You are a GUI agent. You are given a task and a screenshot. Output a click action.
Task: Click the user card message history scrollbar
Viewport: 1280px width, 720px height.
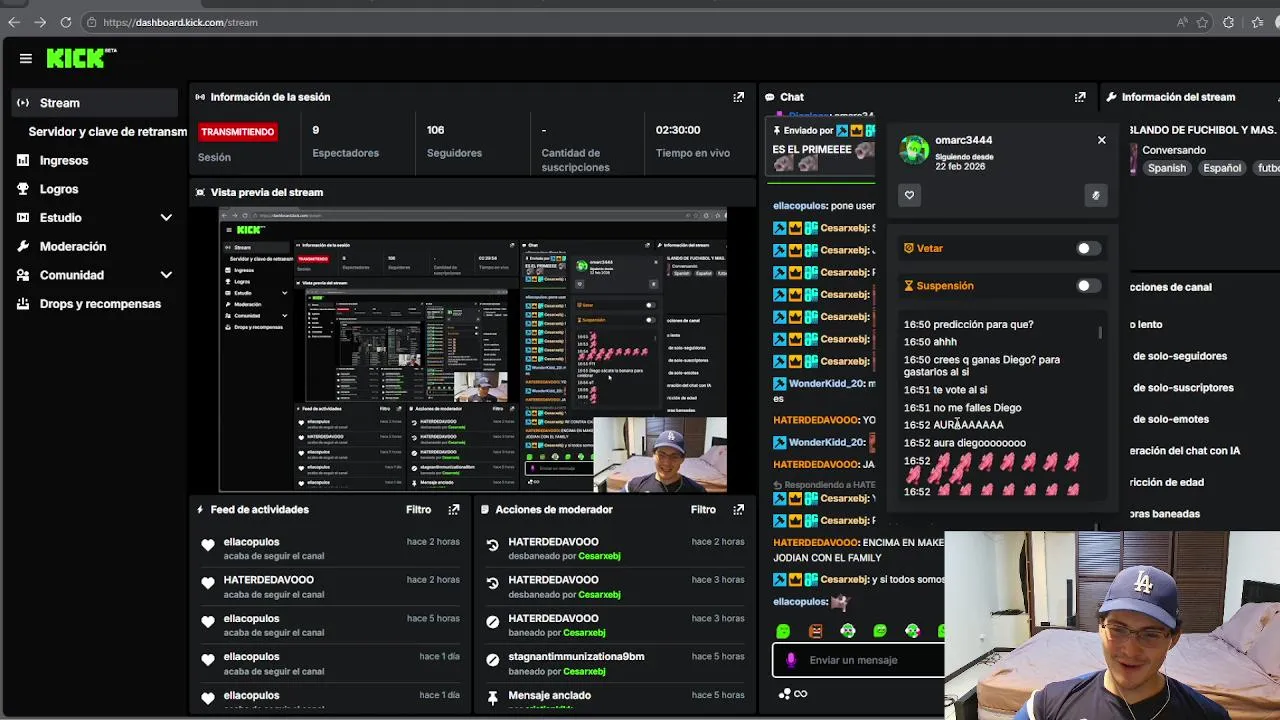pos(1101,332)
